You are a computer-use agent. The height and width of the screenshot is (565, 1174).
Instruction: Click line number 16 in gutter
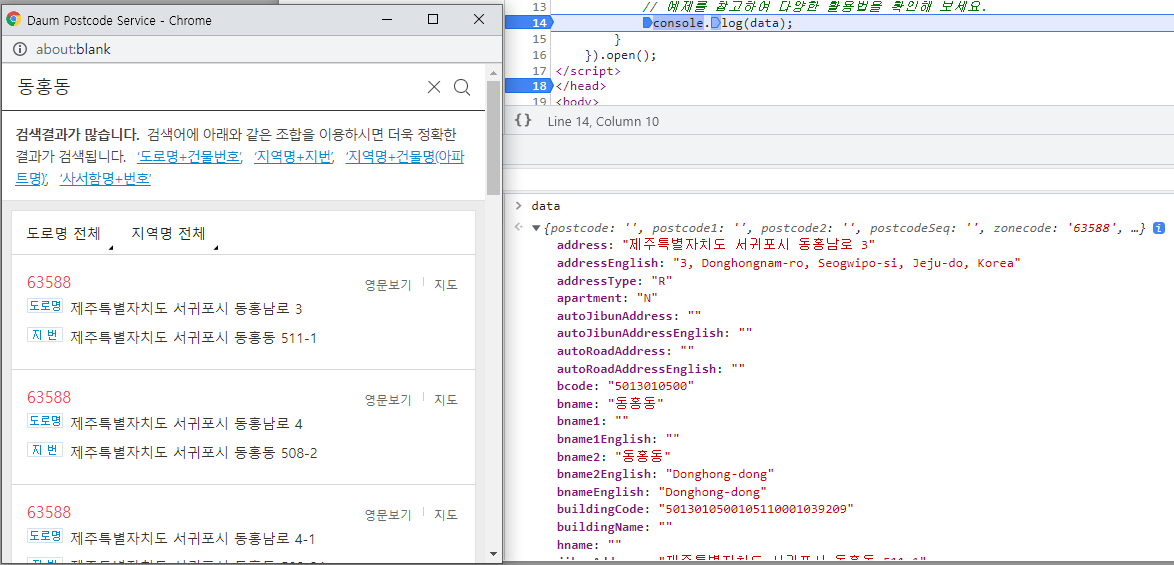tap(538, 55)
